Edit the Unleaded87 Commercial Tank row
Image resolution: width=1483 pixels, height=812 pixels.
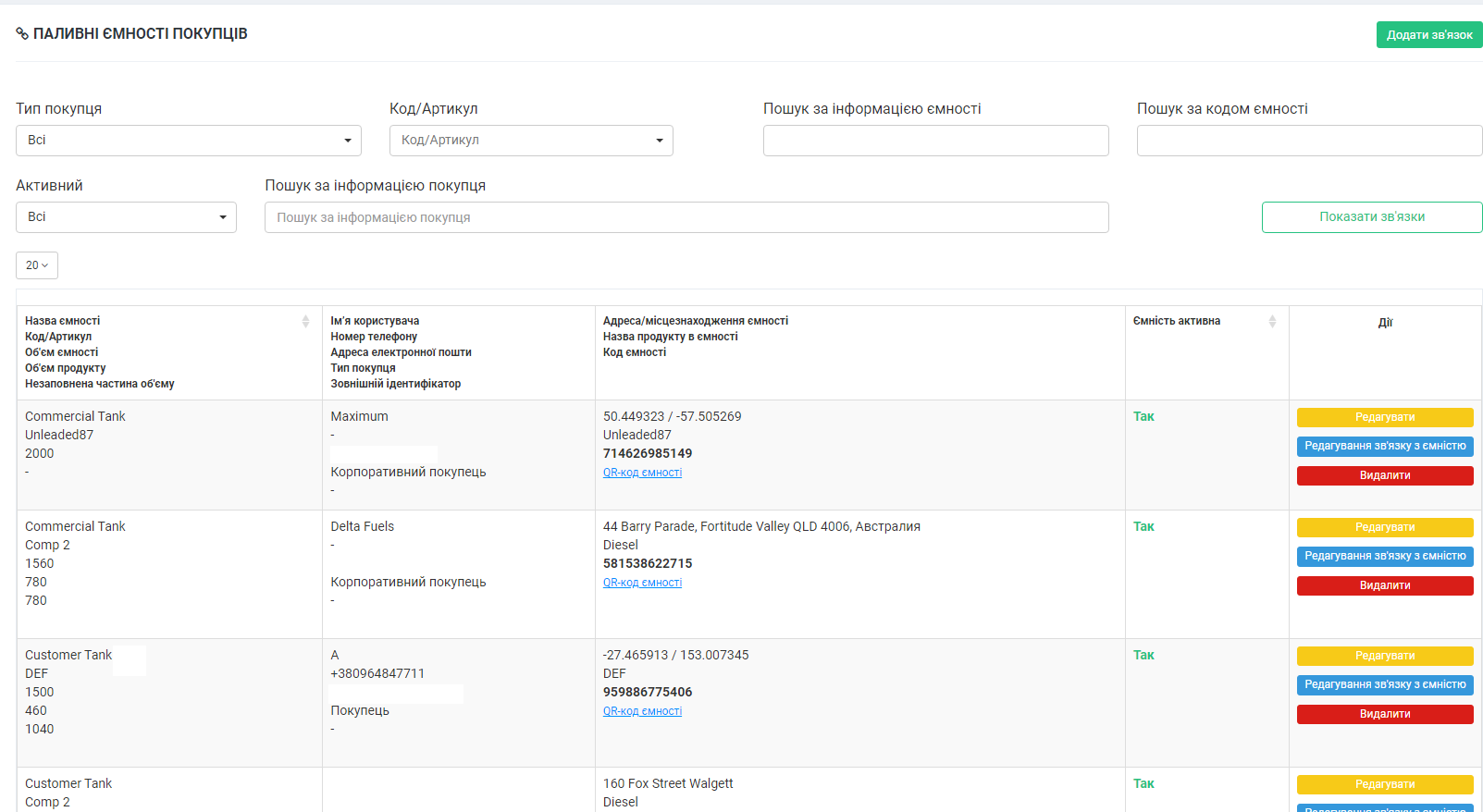coord(1384,417)
